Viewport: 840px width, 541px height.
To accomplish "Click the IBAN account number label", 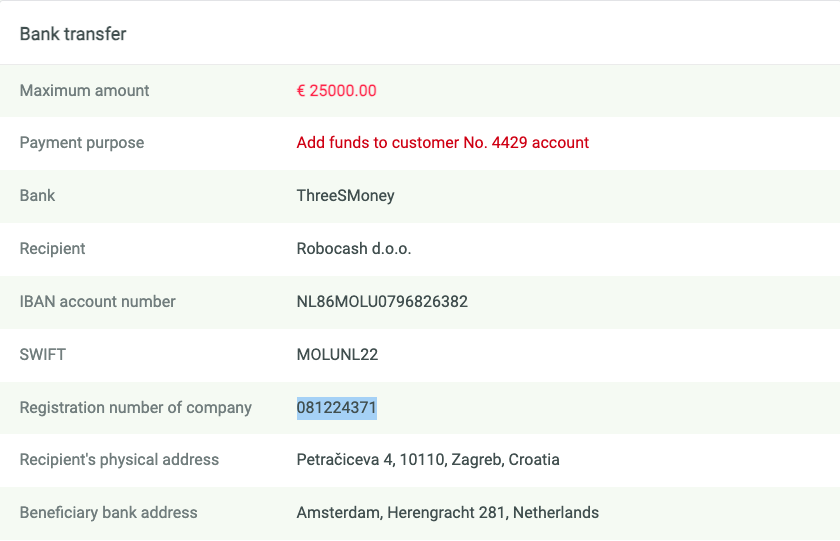I will pos(97,302).
